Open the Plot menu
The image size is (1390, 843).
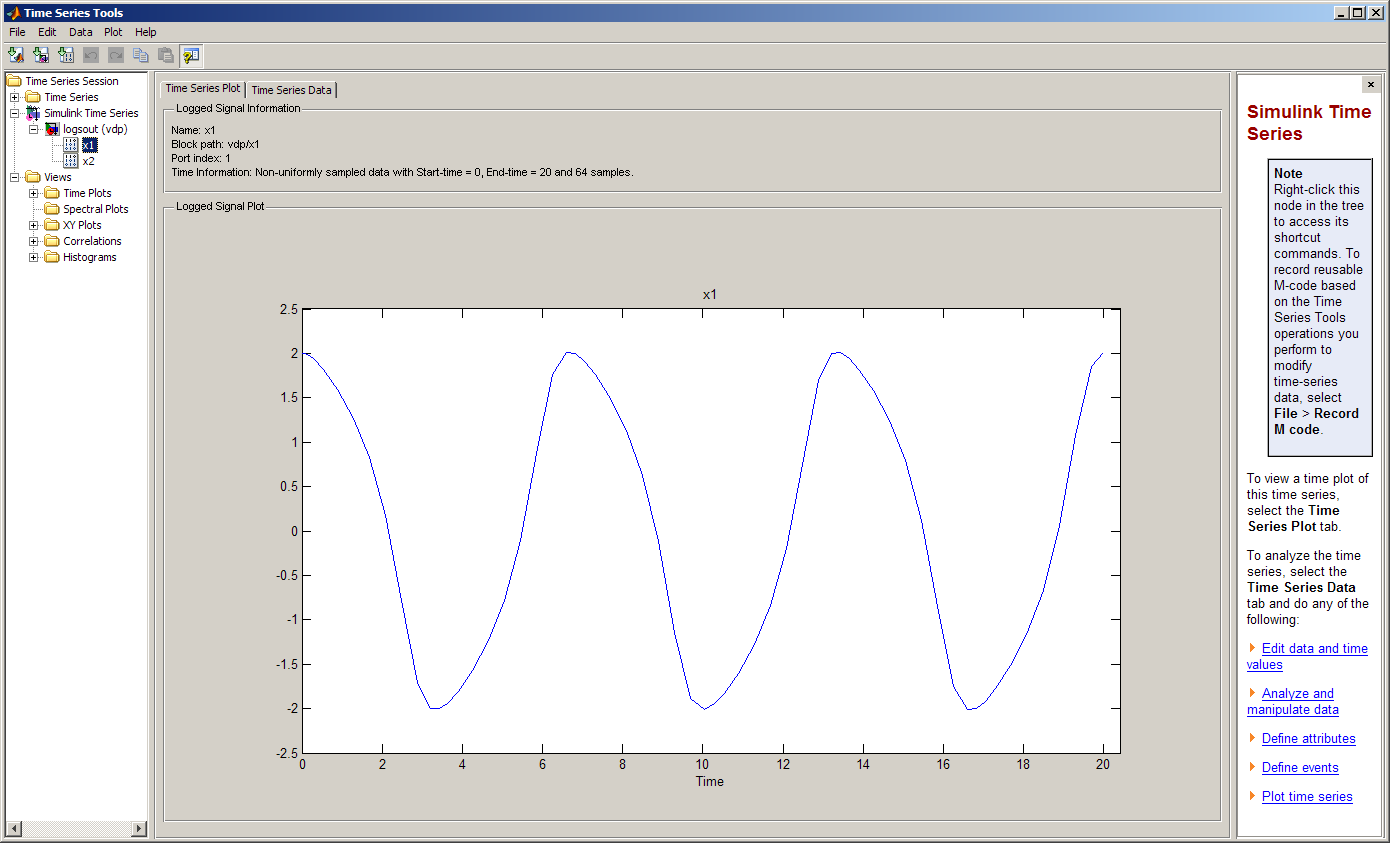[x=113, y=32]
